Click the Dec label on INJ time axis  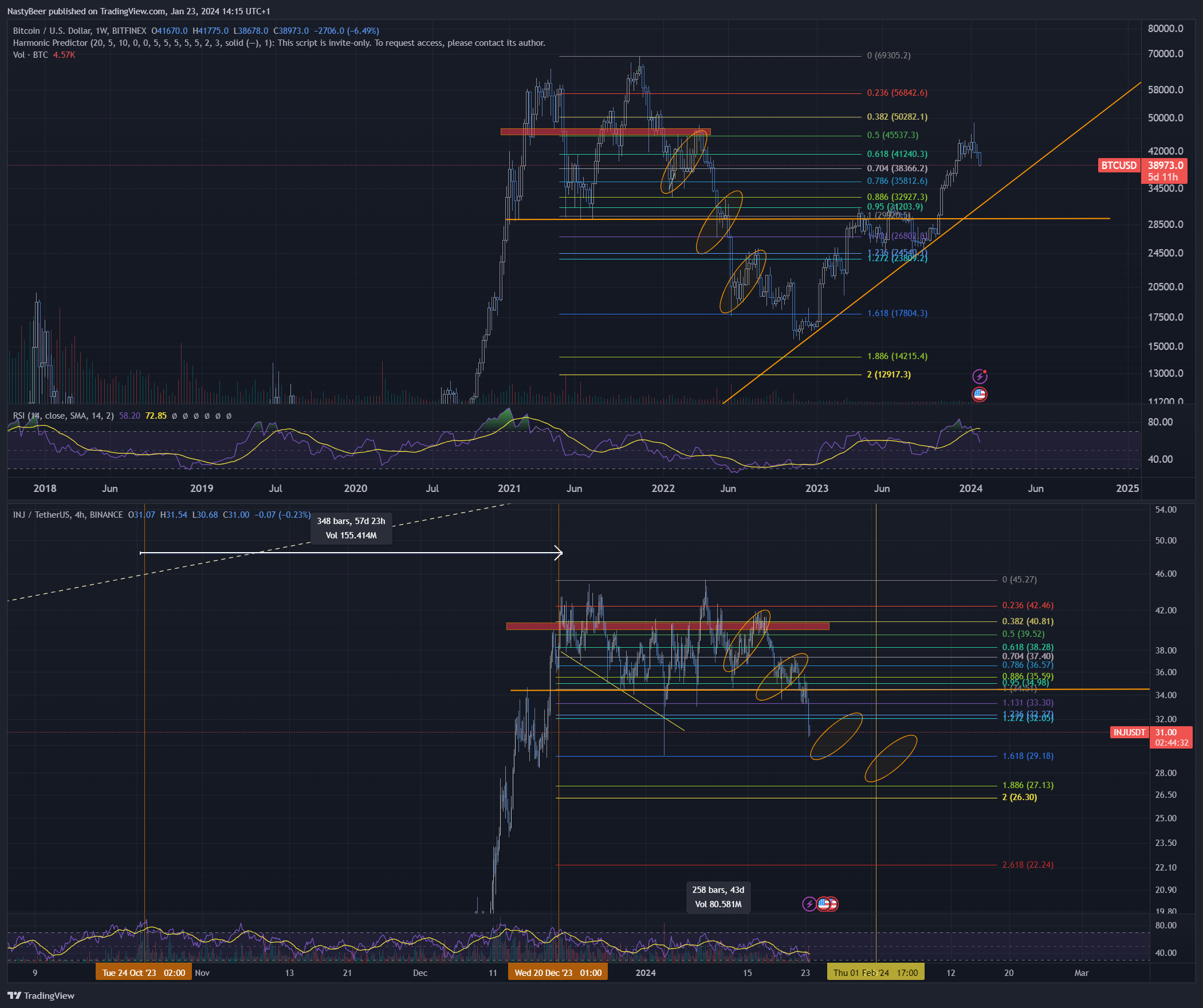pyautogui.click(x=420, y=972)
